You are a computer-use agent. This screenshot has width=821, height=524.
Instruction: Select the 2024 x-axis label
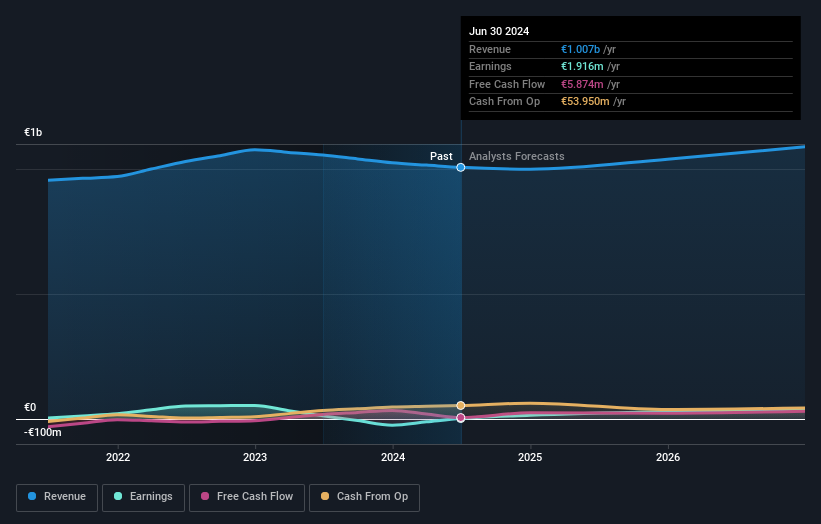click(393, 457)
